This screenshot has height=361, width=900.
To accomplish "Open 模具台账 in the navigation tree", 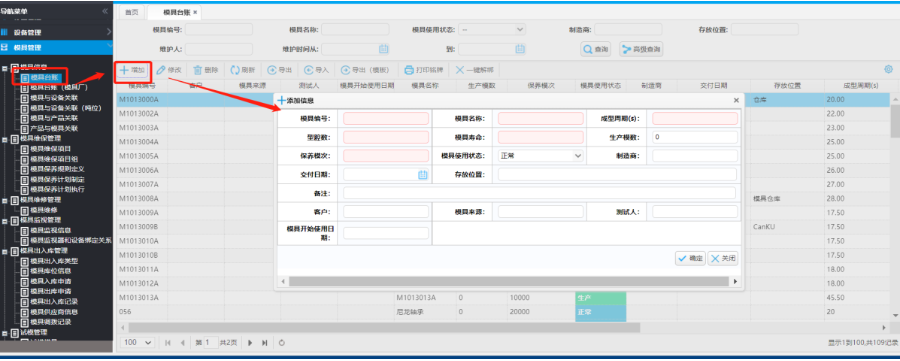I will tap(44, 77).
